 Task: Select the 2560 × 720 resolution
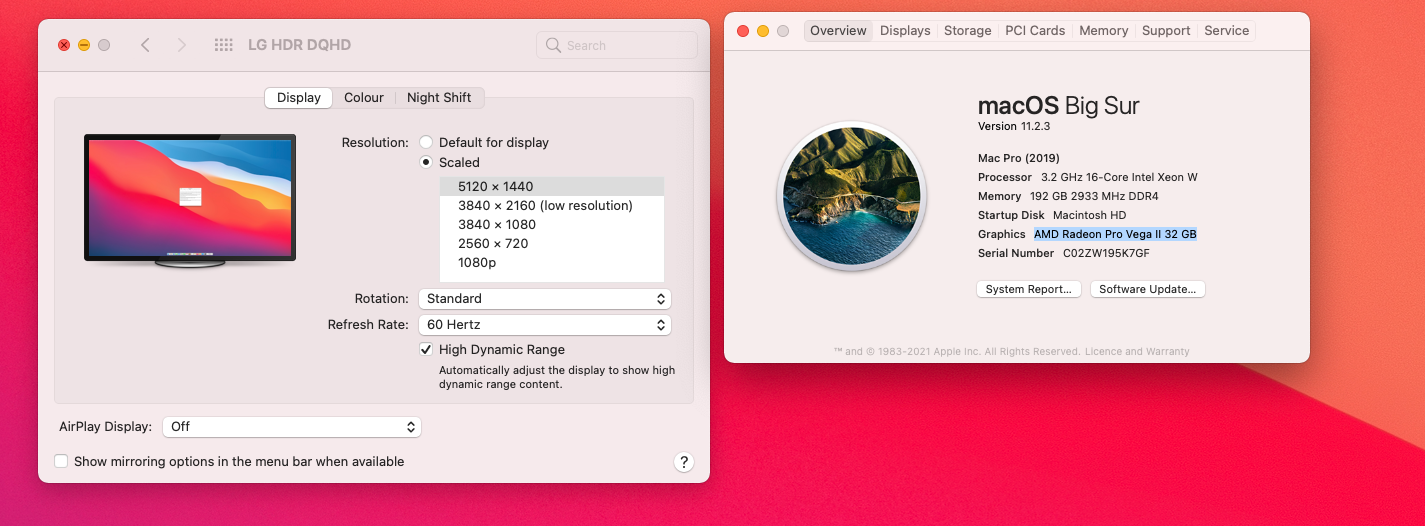pos(552,243)
